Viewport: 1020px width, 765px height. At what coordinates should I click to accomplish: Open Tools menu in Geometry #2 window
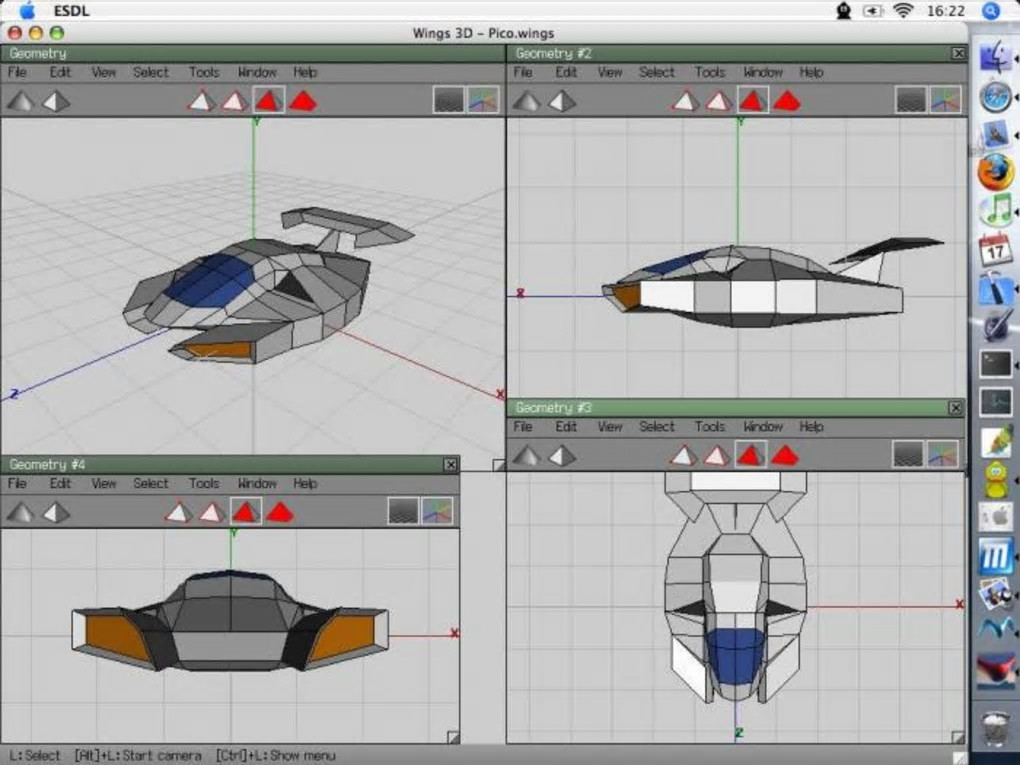[x=710, y=72]
